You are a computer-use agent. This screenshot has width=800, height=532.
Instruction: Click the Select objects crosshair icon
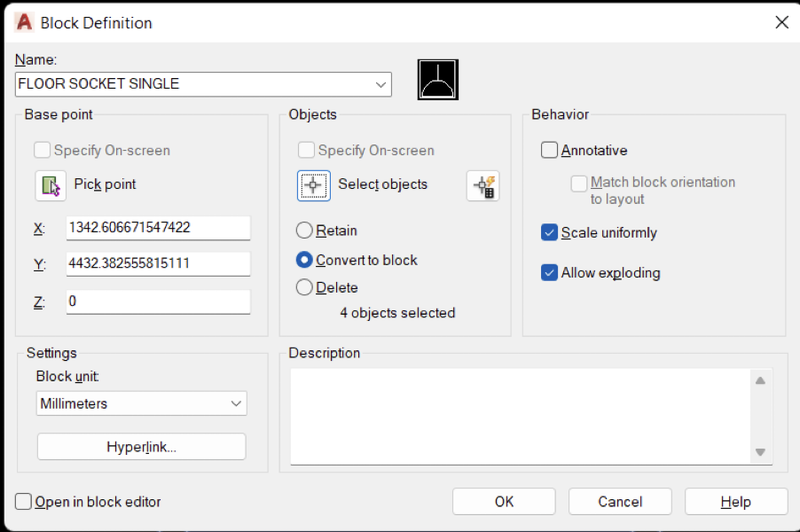(x=314, y=186)
